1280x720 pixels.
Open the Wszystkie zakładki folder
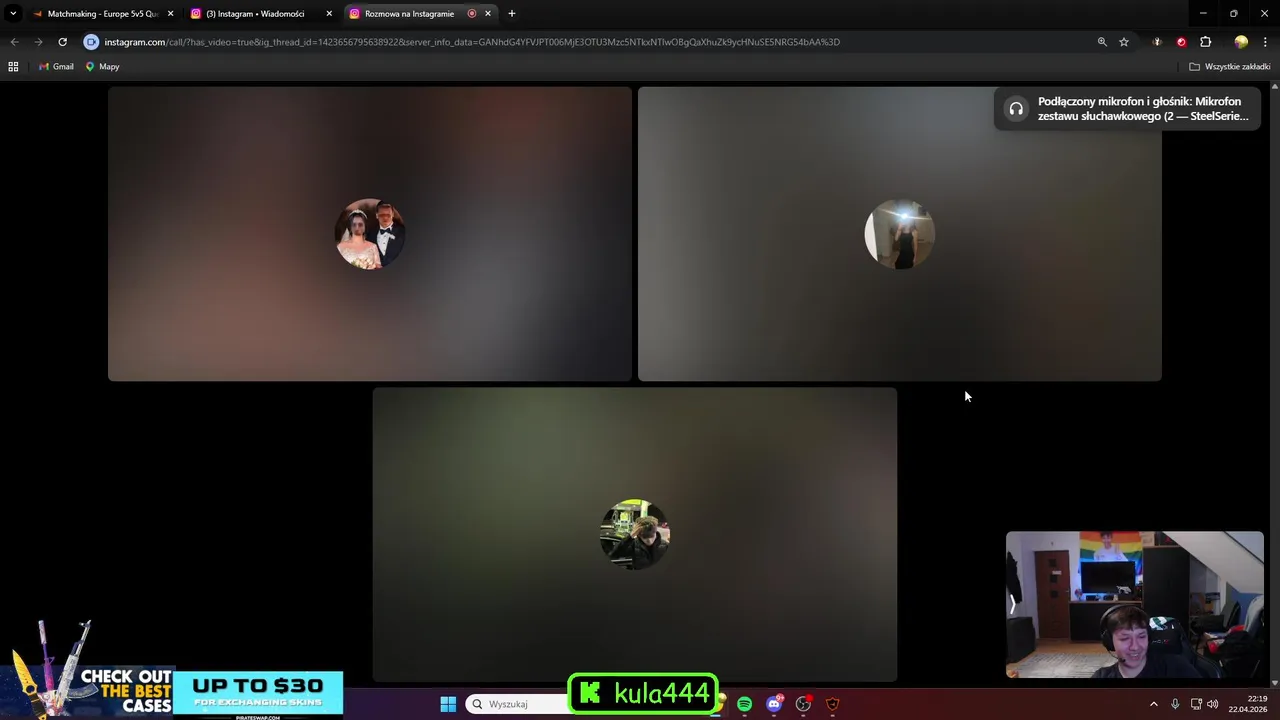click(1230, 67)
